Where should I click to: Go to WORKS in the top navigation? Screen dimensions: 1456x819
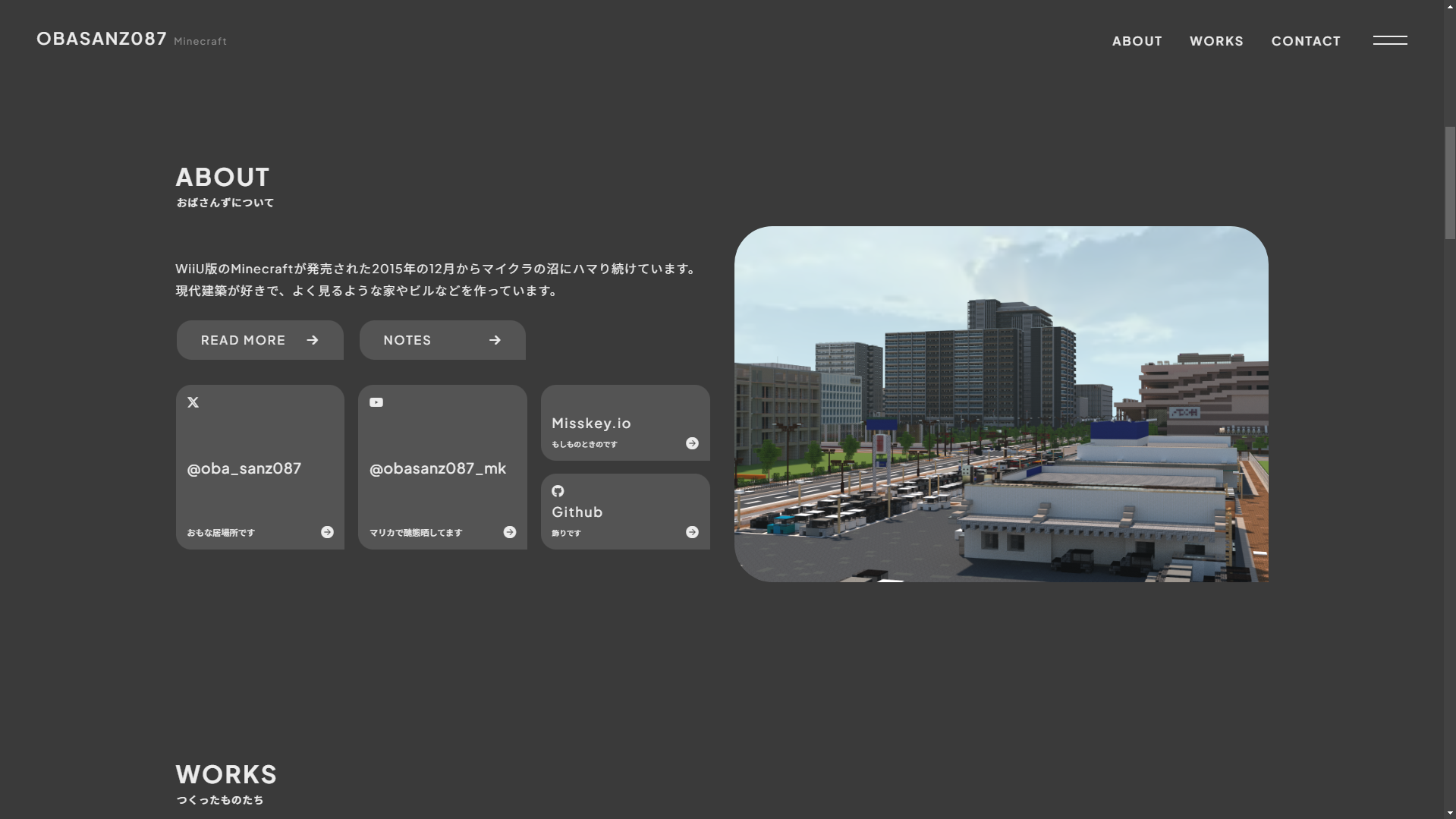pyautogui.click(x=1216, y=41)
